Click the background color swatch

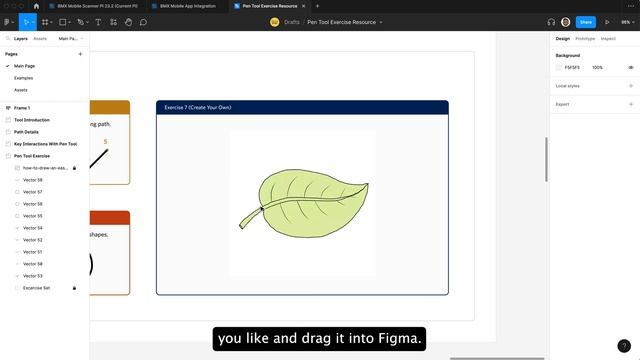pos(558,67)
